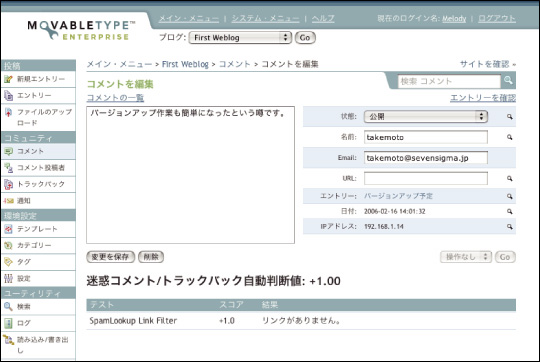Click into the URL input field

coord(426,178)
